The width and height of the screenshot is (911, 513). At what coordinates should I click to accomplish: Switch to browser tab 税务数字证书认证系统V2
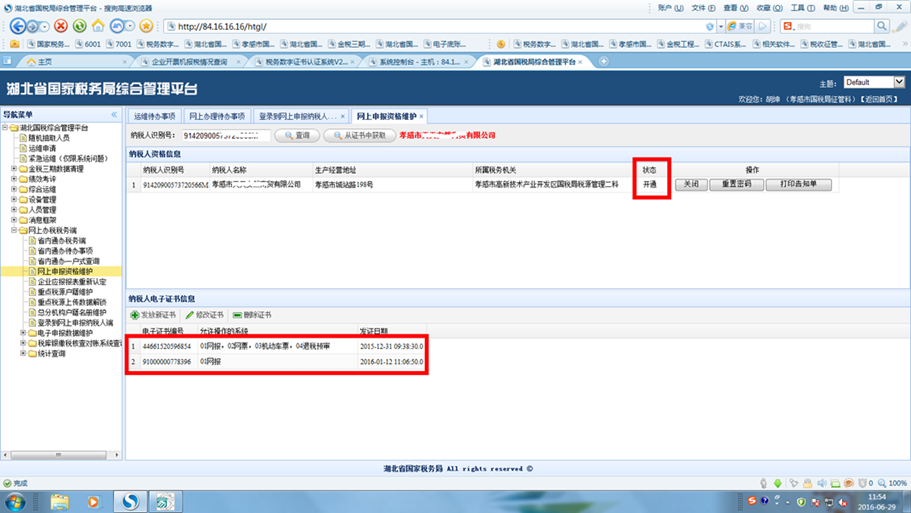(306, 62)
